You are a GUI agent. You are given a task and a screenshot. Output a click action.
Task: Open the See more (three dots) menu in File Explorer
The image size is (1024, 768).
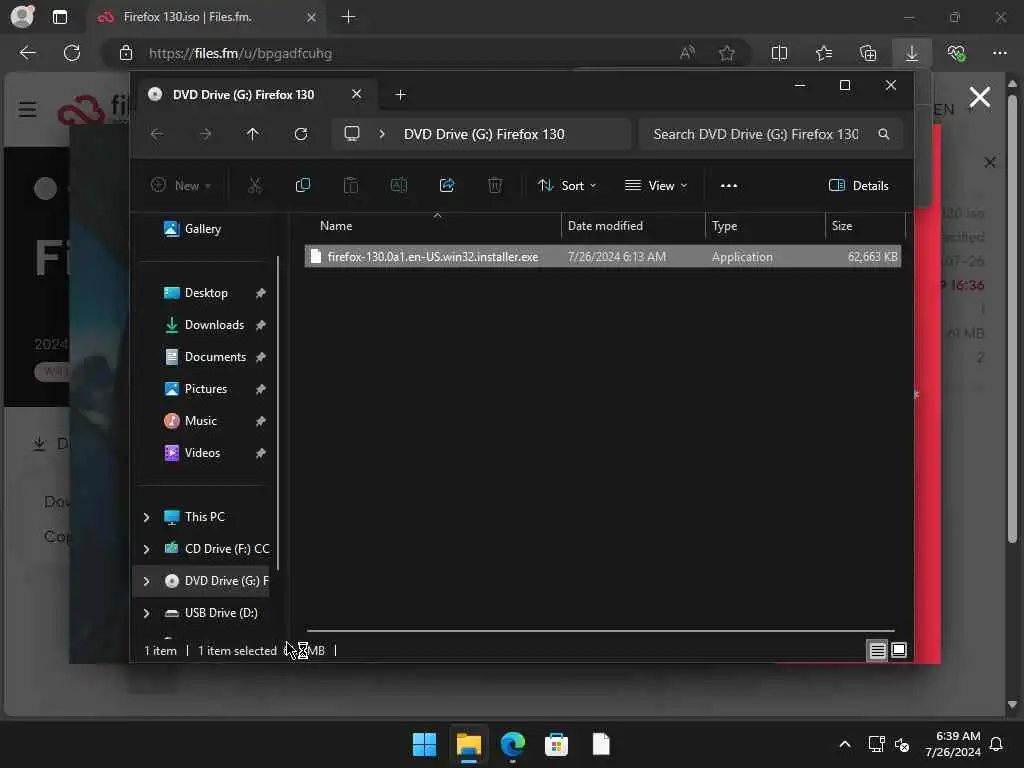point(729,185)
